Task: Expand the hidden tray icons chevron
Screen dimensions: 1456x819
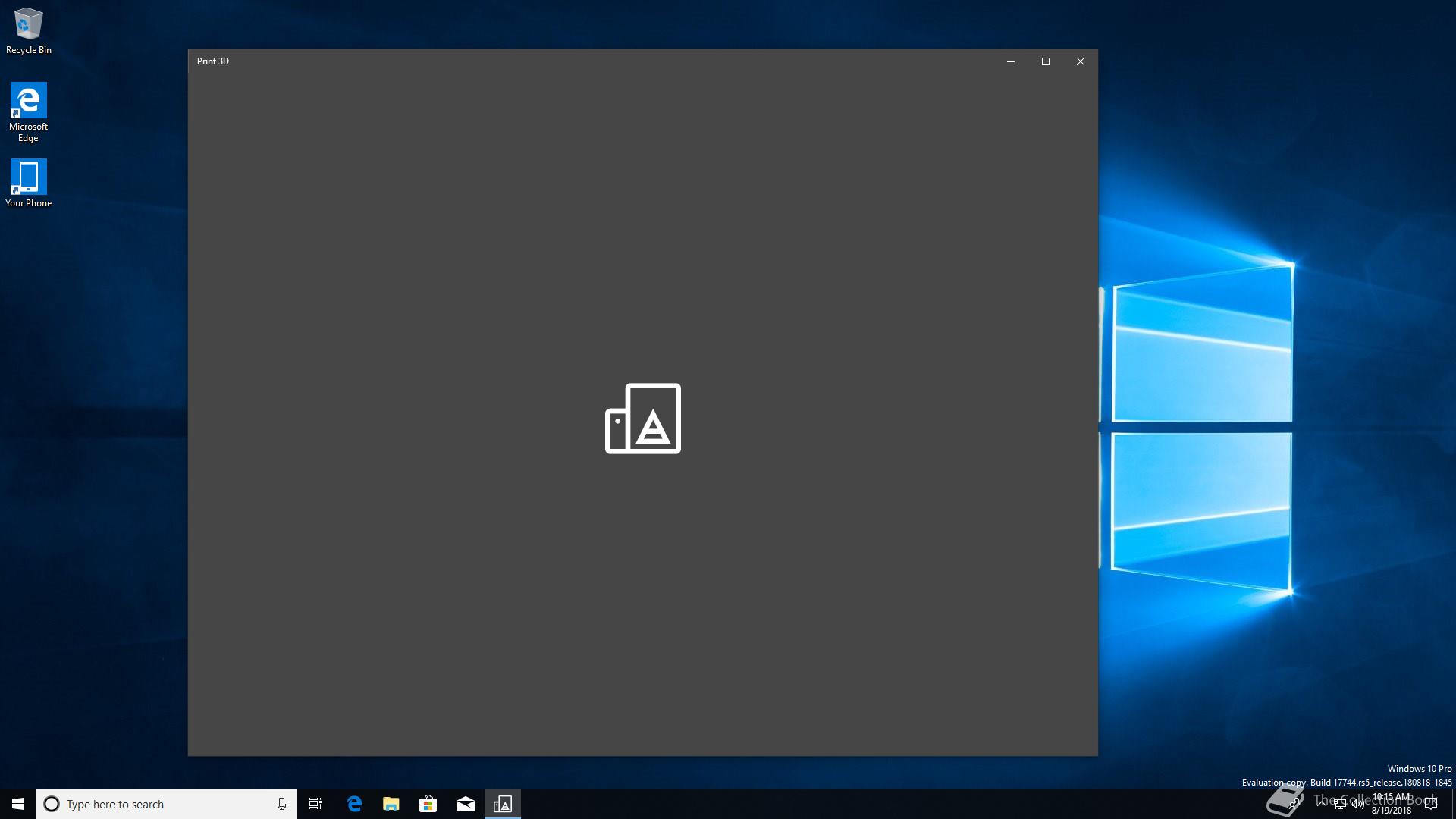Action: [x=1322, y=804]
